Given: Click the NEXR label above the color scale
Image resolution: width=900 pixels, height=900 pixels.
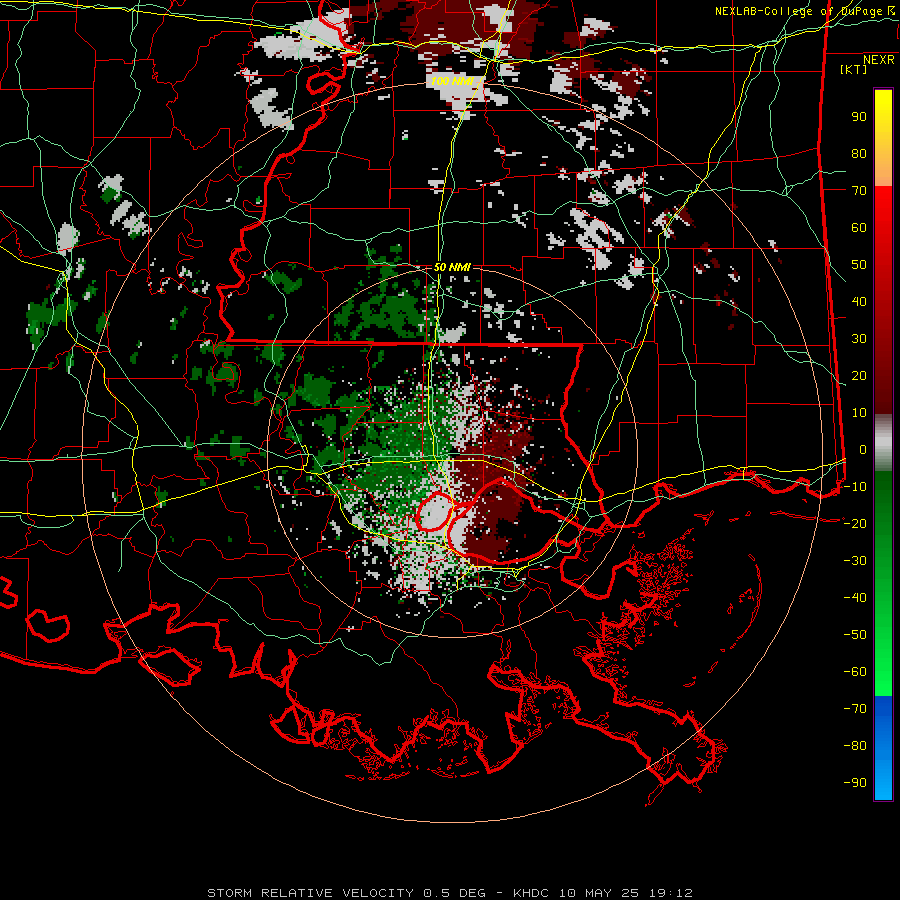Looking at the screenshot, I should (879, 60).
